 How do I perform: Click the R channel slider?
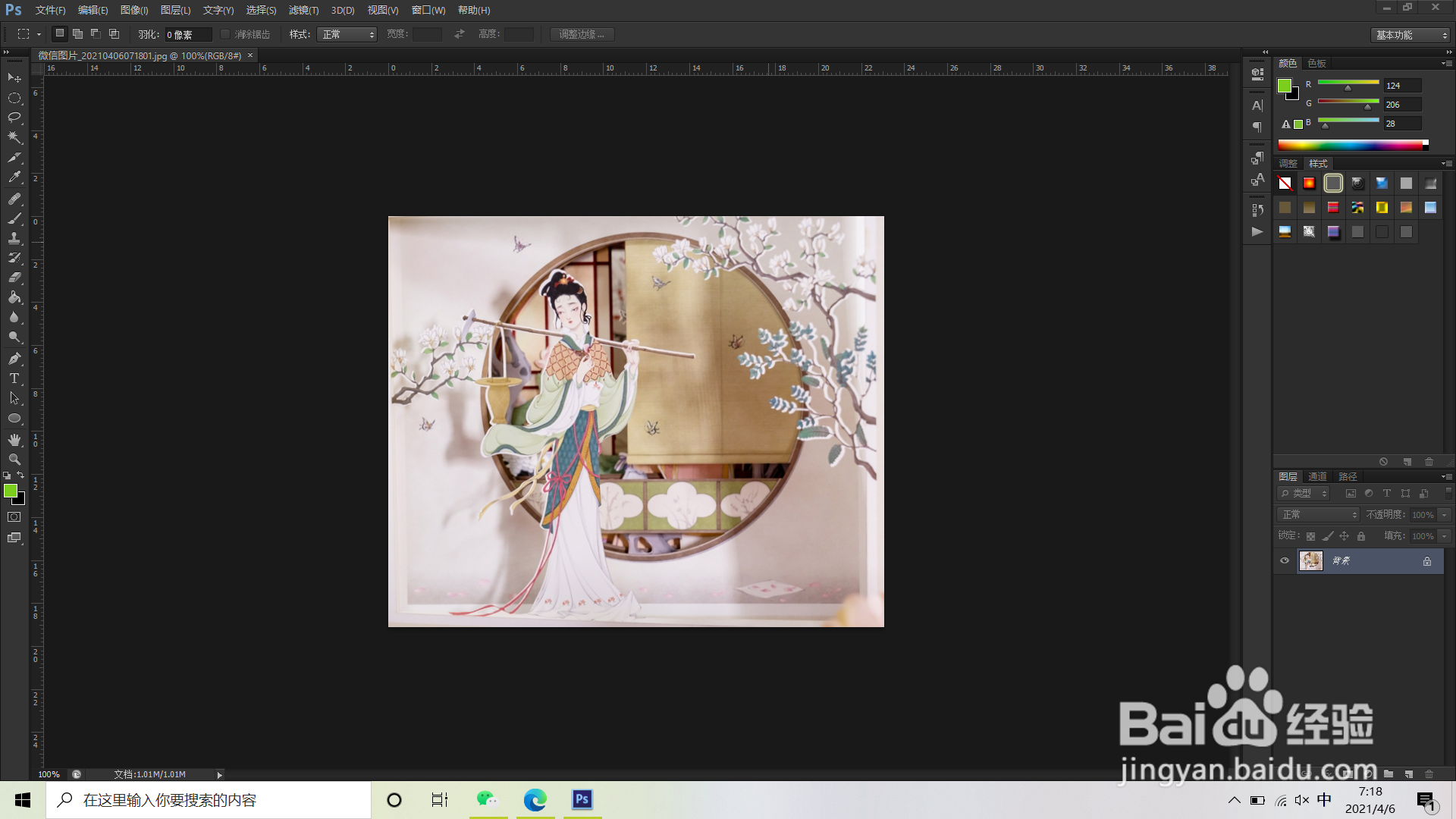tap(1348, 83)
